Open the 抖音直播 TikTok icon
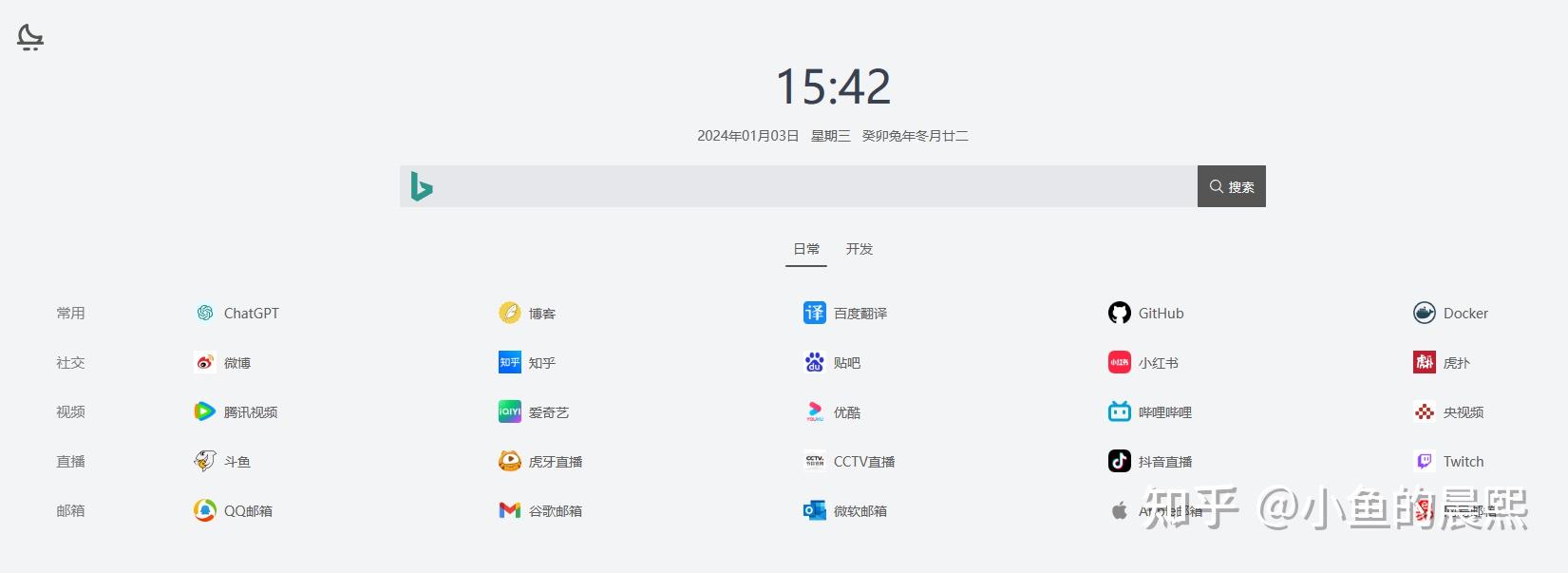Viewport: 1568px width, 573px height. [1120, 461]
